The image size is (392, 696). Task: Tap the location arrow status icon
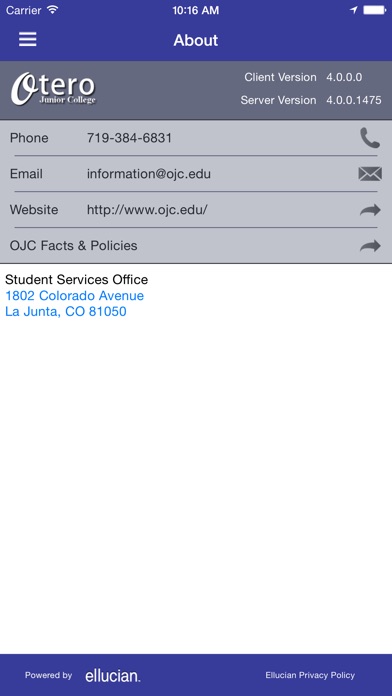(353, 10)
